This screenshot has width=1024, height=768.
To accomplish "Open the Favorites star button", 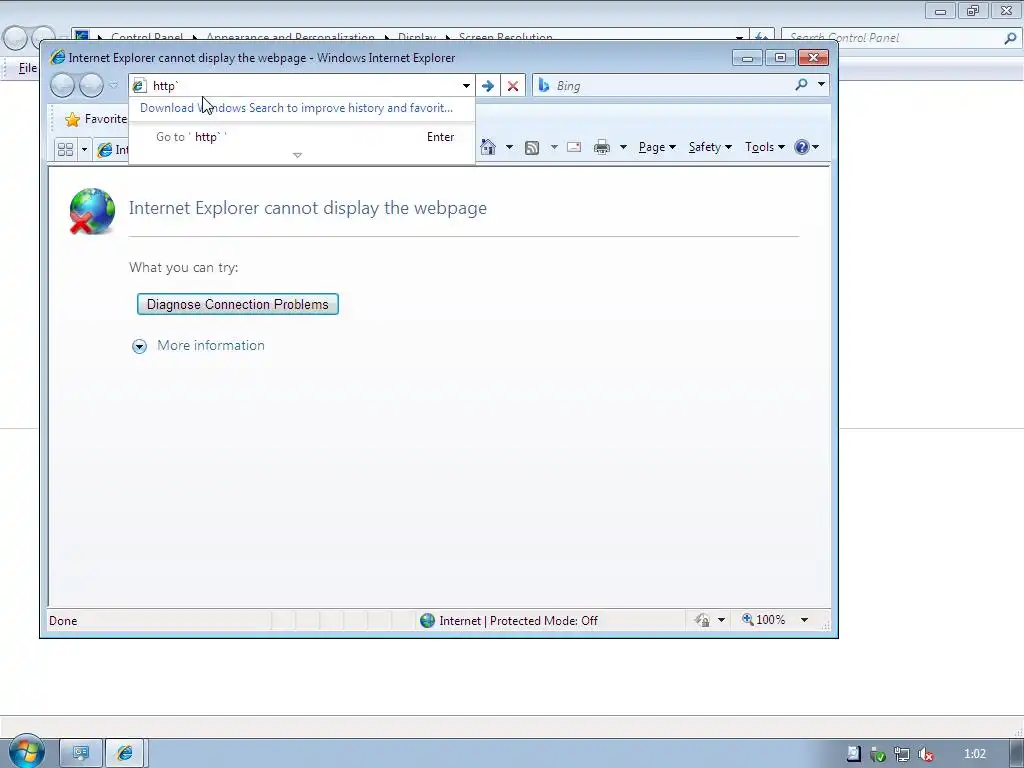I will pos(96,119).
